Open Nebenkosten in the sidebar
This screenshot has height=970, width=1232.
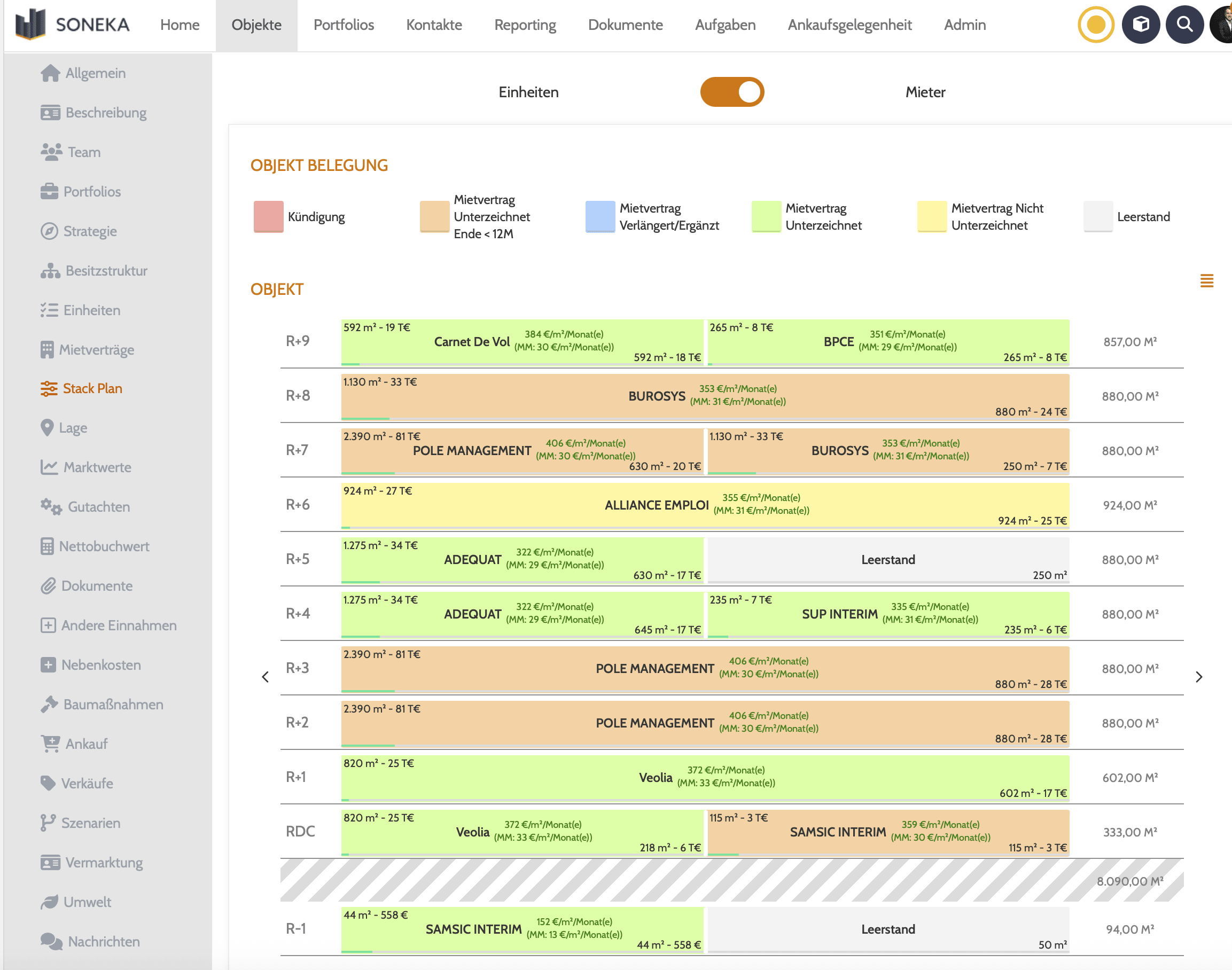100,664
